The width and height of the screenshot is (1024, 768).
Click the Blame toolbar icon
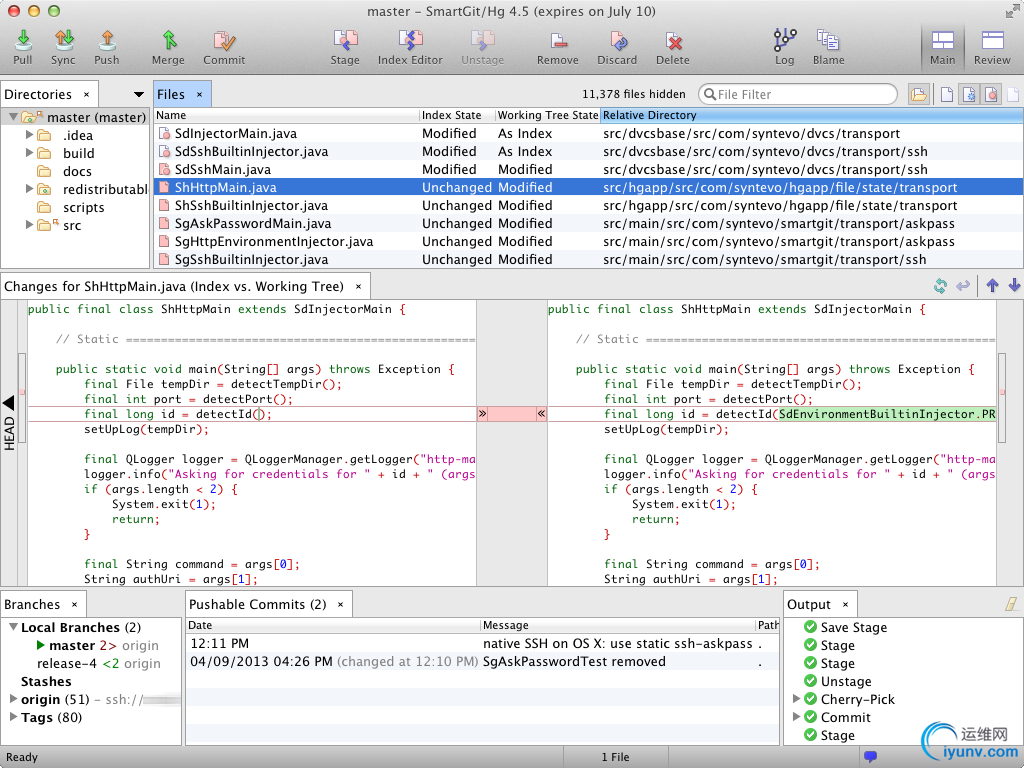(828, 41)
